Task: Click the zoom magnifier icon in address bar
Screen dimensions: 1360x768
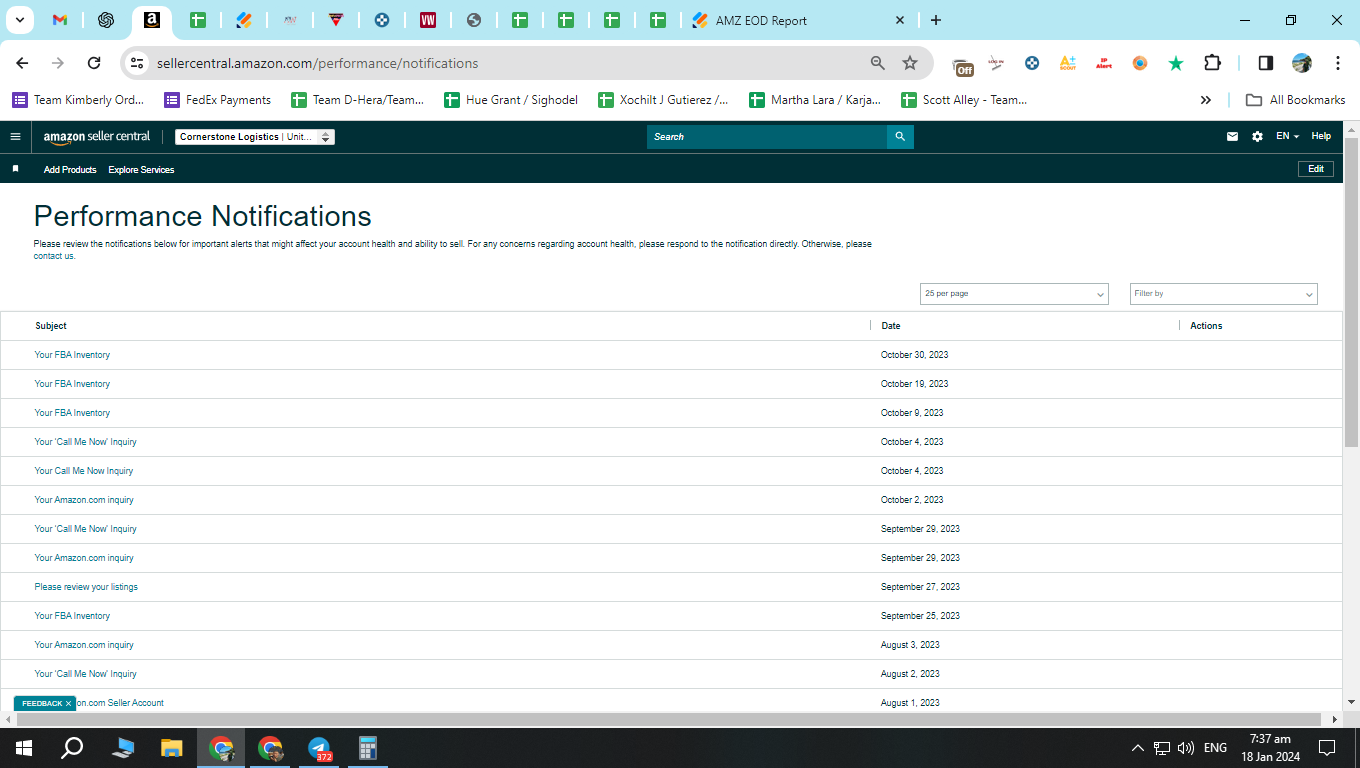Action: coord(878,63)
